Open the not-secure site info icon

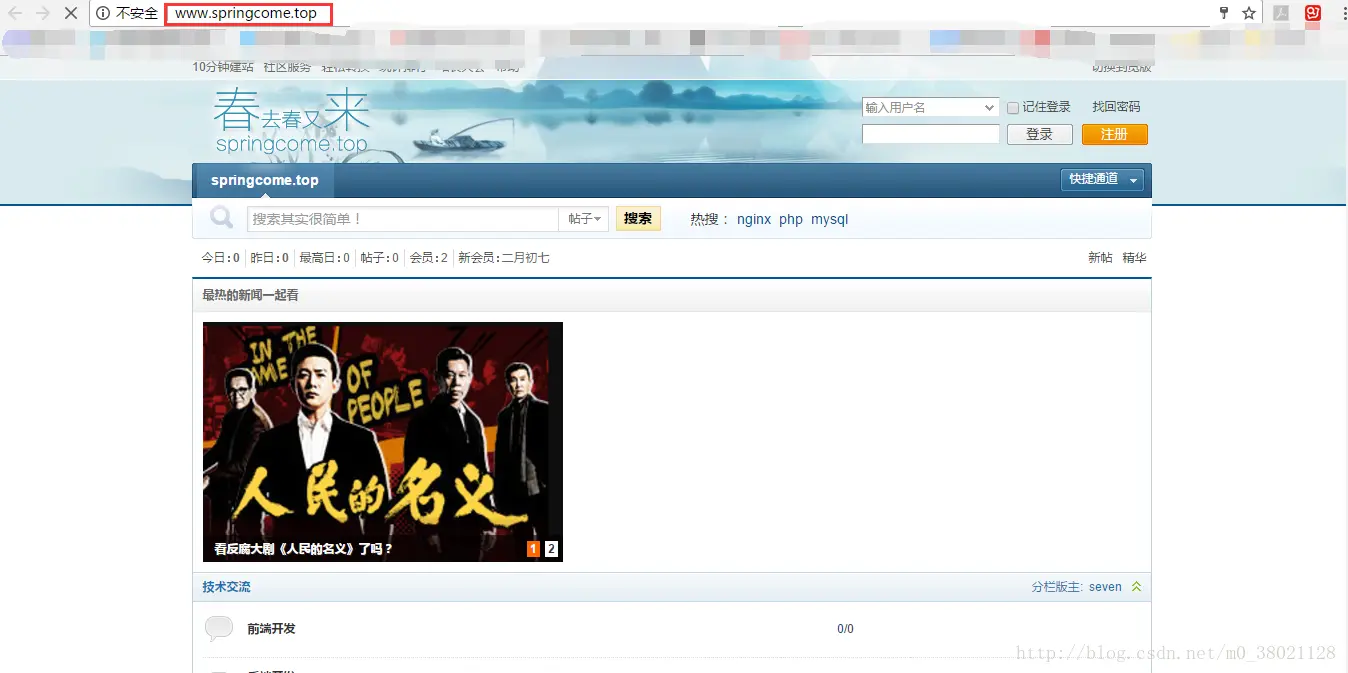(103, 14)
